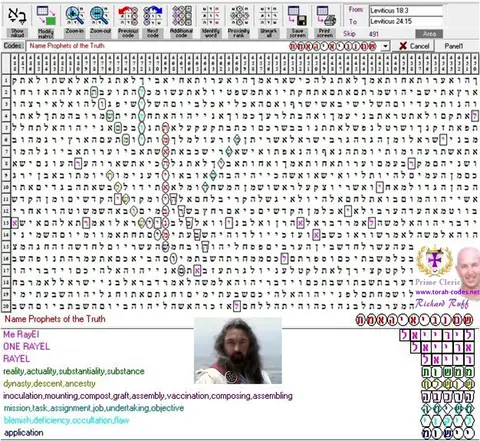480x441 pixels.
Task: Click the To field showing Leviticus 24:15
Action: click(x=406, y=21)
